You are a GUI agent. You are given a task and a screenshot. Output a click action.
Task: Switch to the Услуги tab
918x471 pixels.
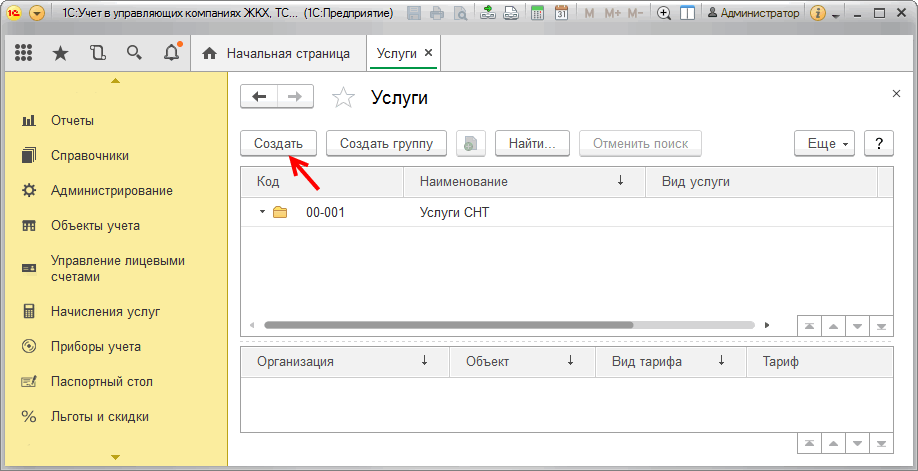point(397,54)
